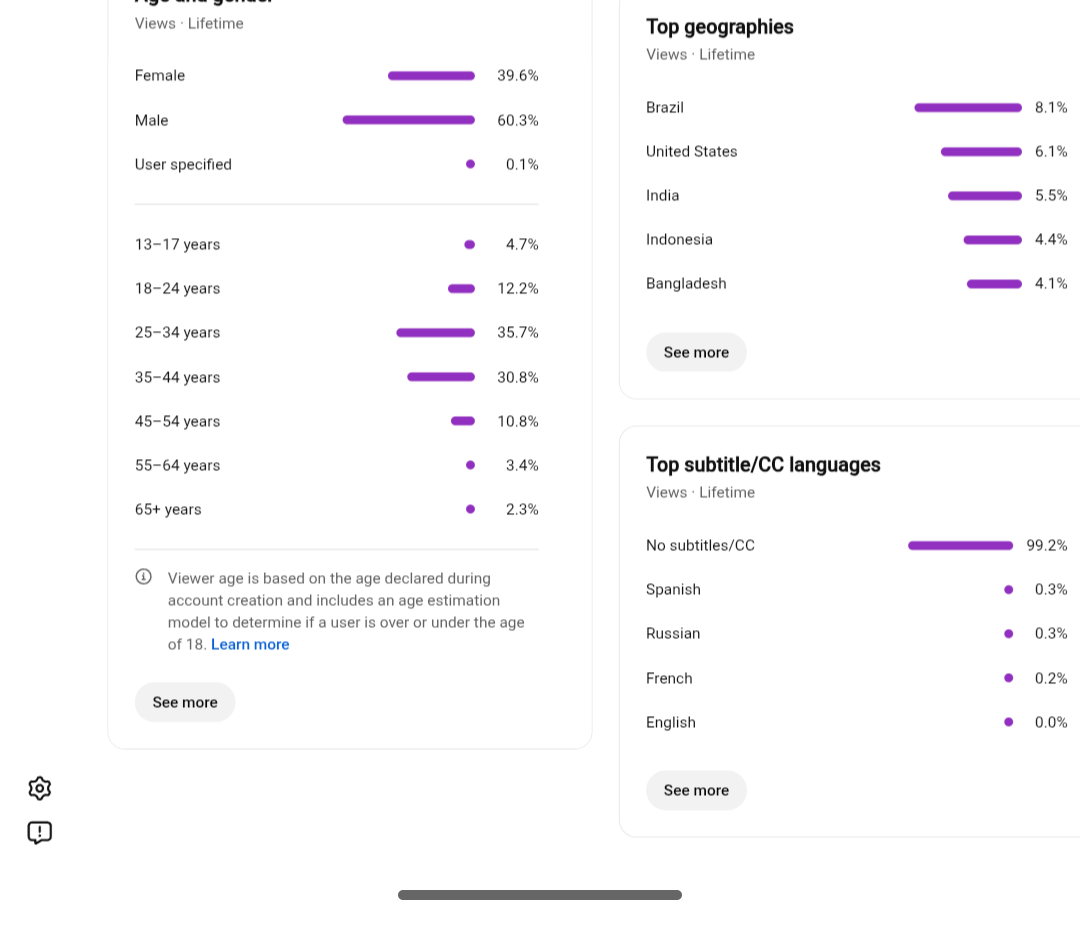This screenshot has width=1080, height=926.
Task: Select the Top geographies heading
Action: (719, 27)
